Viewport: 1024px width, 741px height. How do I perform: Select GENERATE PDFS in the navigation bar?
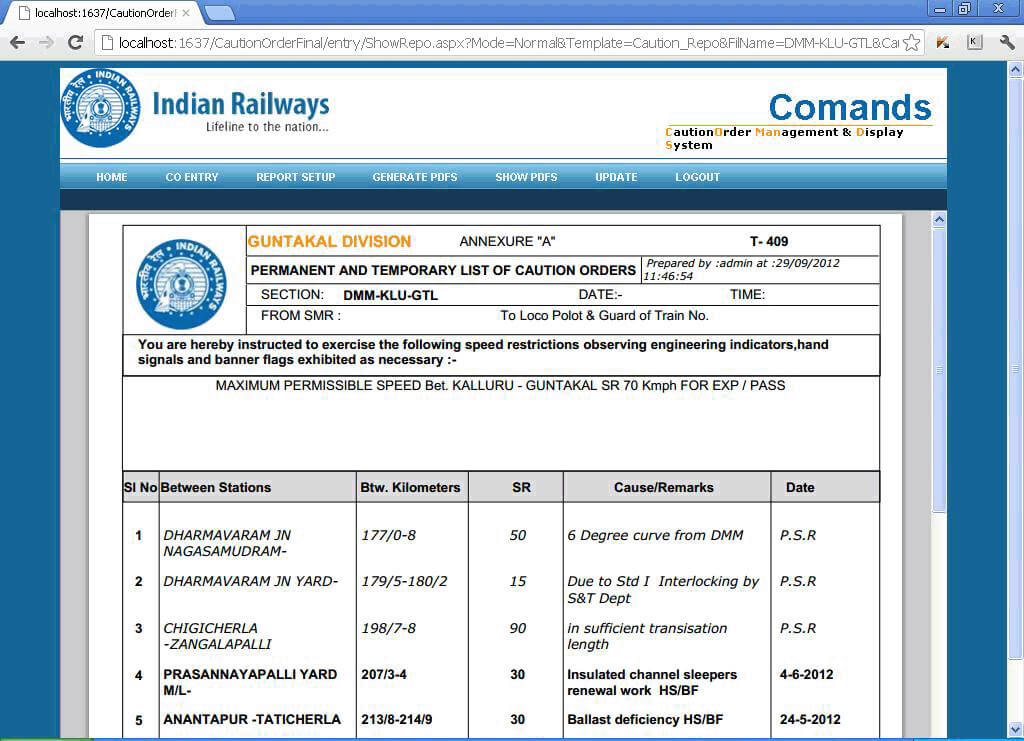coord(415,177)
